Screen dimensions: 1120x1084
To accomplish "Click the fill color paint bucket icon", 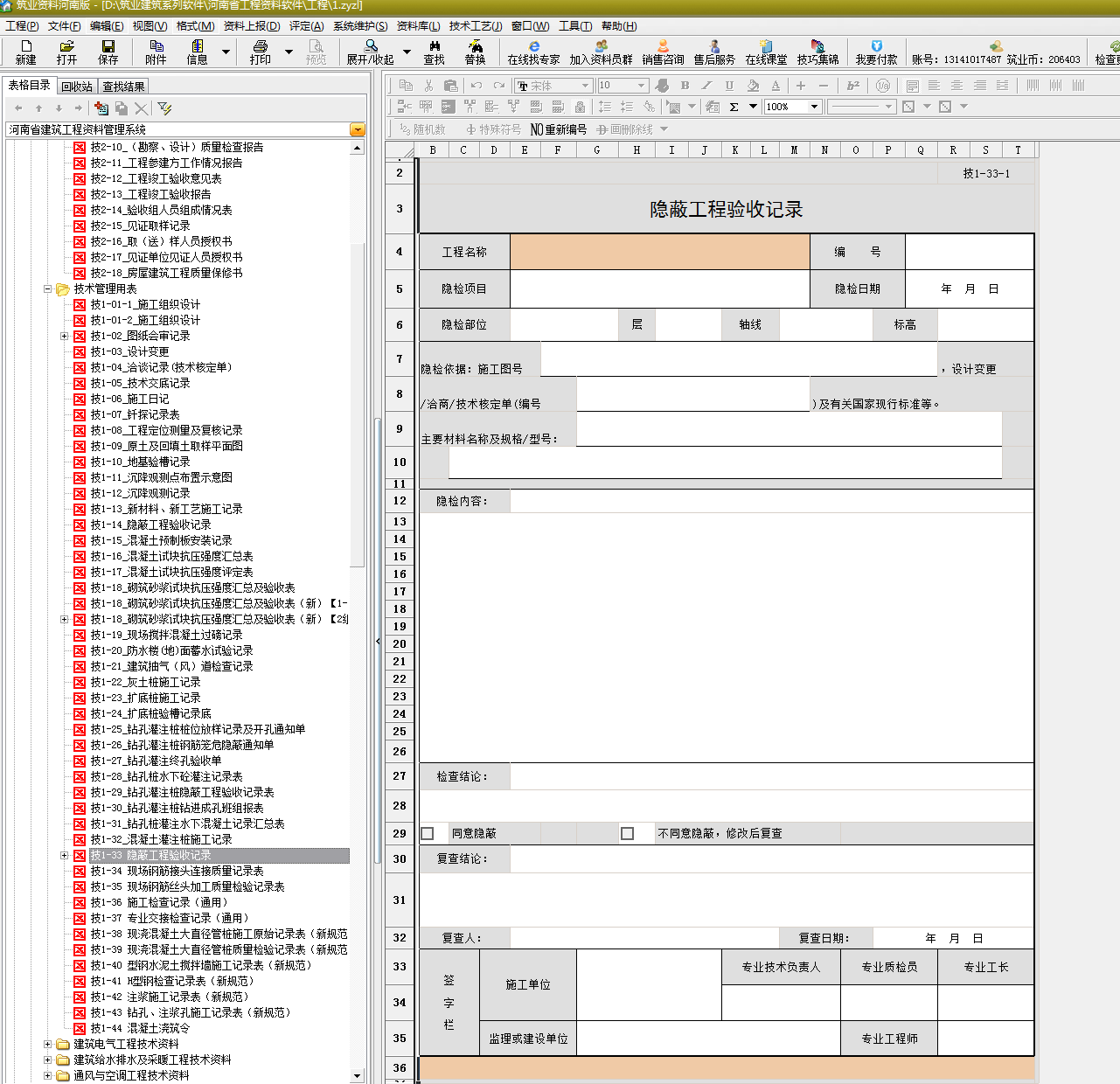I will coord(752,85).
